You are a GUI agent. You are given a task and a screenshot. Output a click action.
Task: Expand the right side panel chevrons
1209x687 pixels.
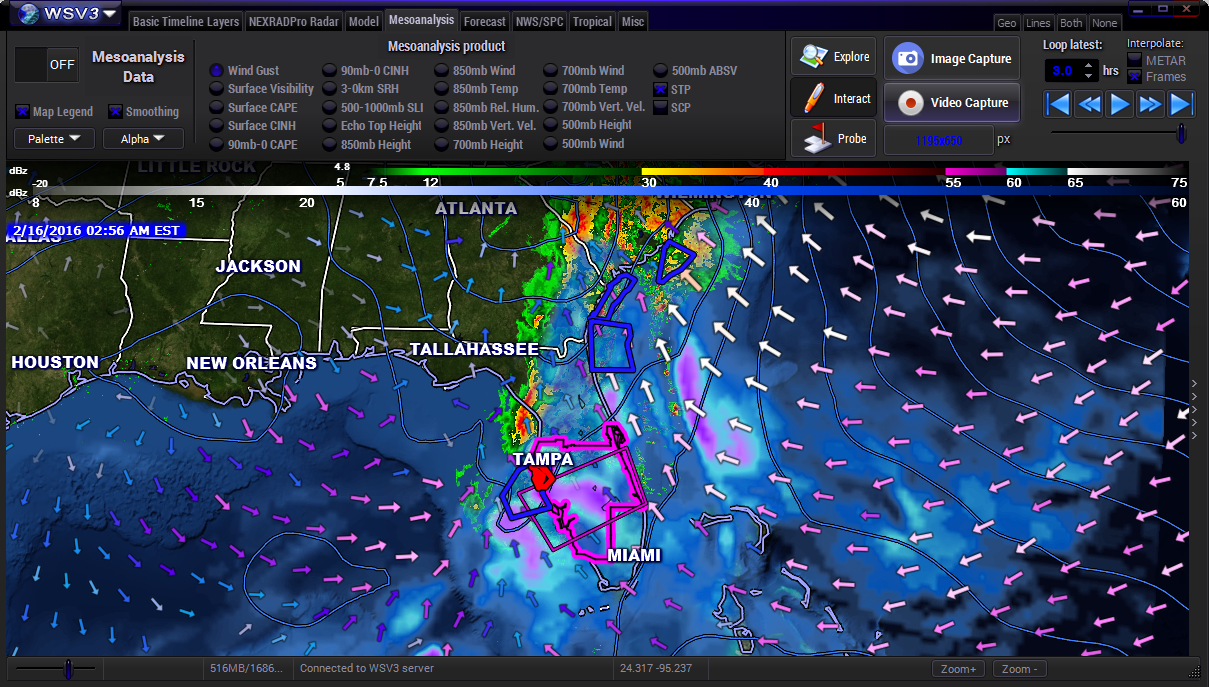pyautogui.click(x=1195, y=410)
